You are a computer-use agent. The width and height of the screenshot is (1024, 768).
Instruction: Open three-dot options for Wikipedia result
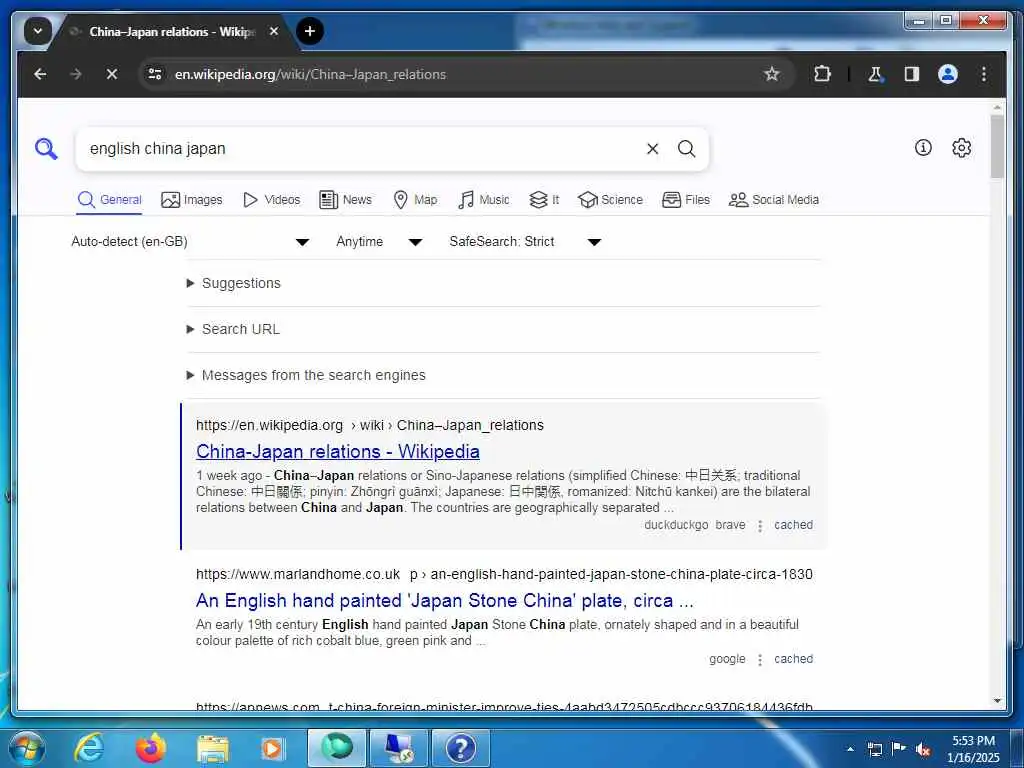tap(760, 526)
